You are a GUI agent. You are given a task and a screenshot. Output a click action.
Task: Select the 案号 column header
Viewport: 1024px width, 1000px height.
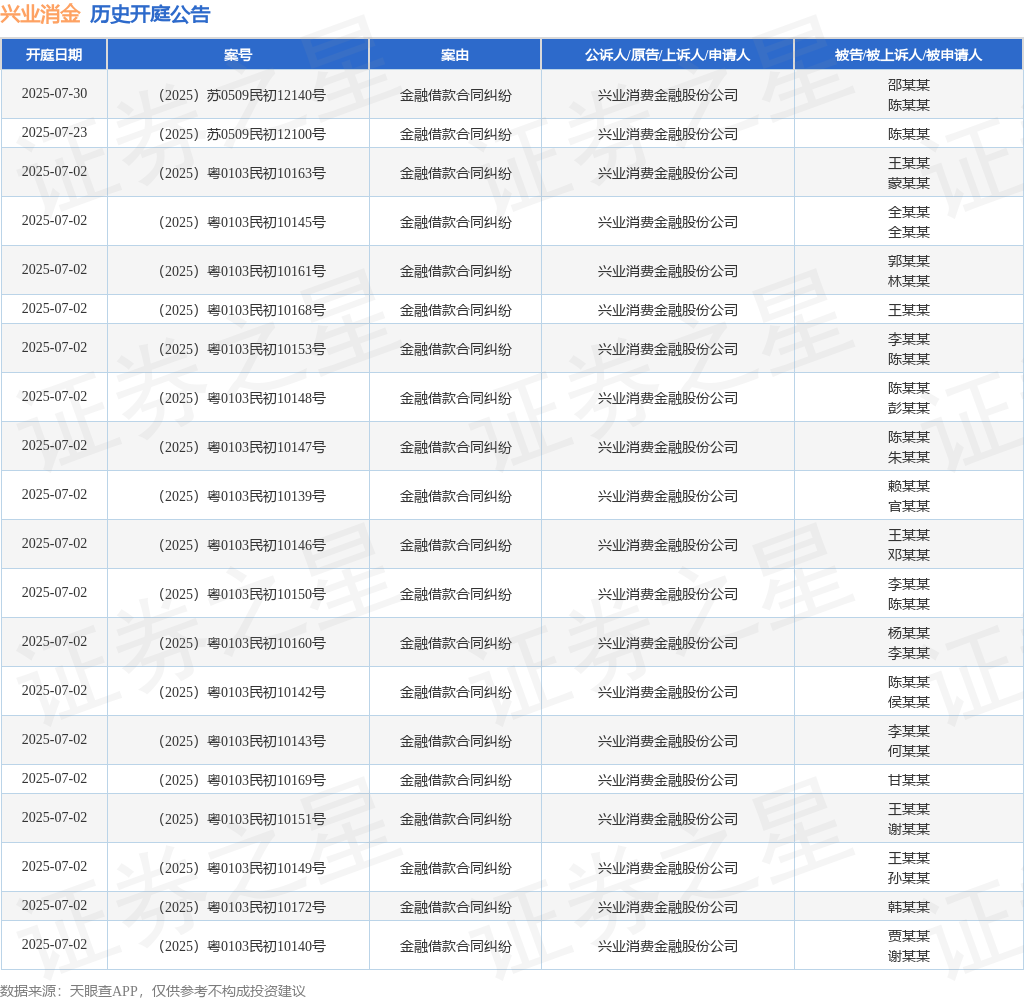click(x=238, y=55)
